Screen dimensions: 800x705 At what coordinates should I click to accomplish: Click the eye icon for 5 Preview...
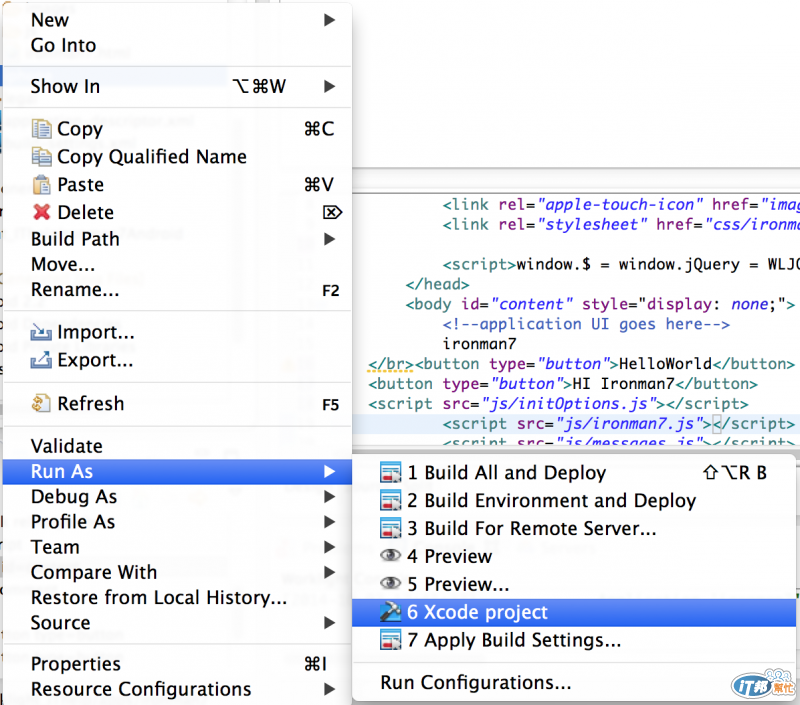tap(390, 583)
